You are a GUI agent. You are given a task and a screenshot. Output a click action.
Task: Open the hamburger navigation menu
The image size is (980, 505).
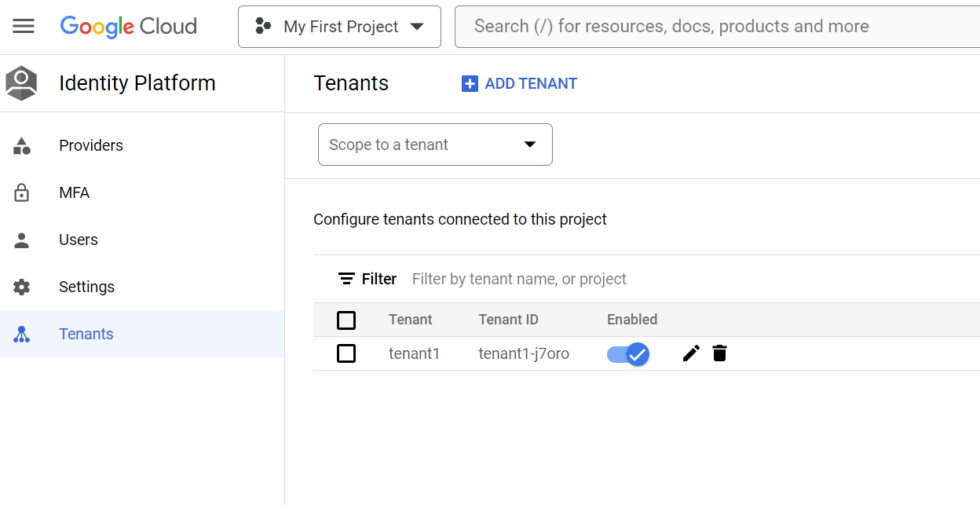(x=24, y=26)
